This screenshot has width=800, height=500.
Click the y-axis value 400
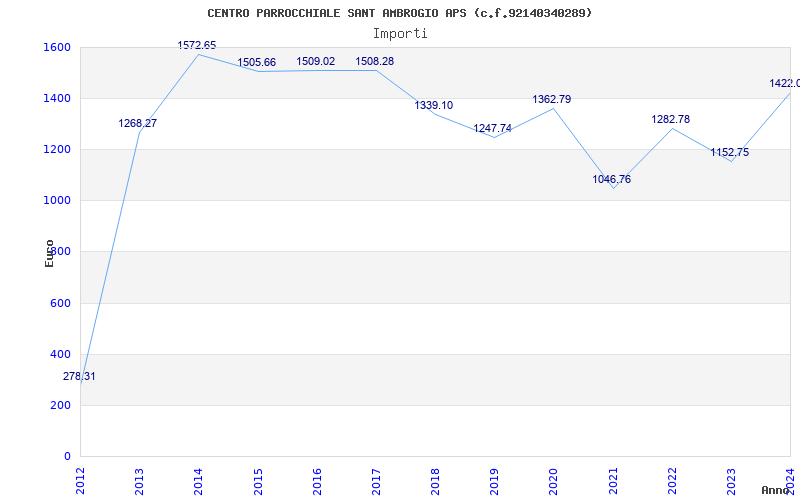pos(61,355)
